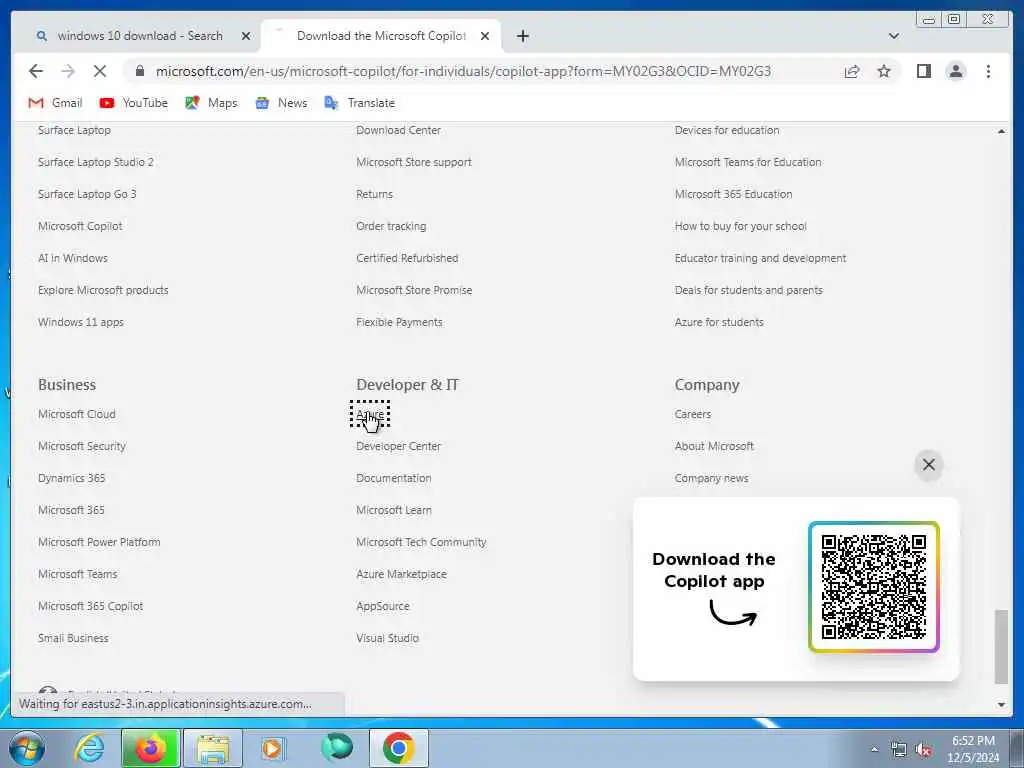Open the browser side panel
This screenshot has width=1024, height=768.
[x=923, y=71]
